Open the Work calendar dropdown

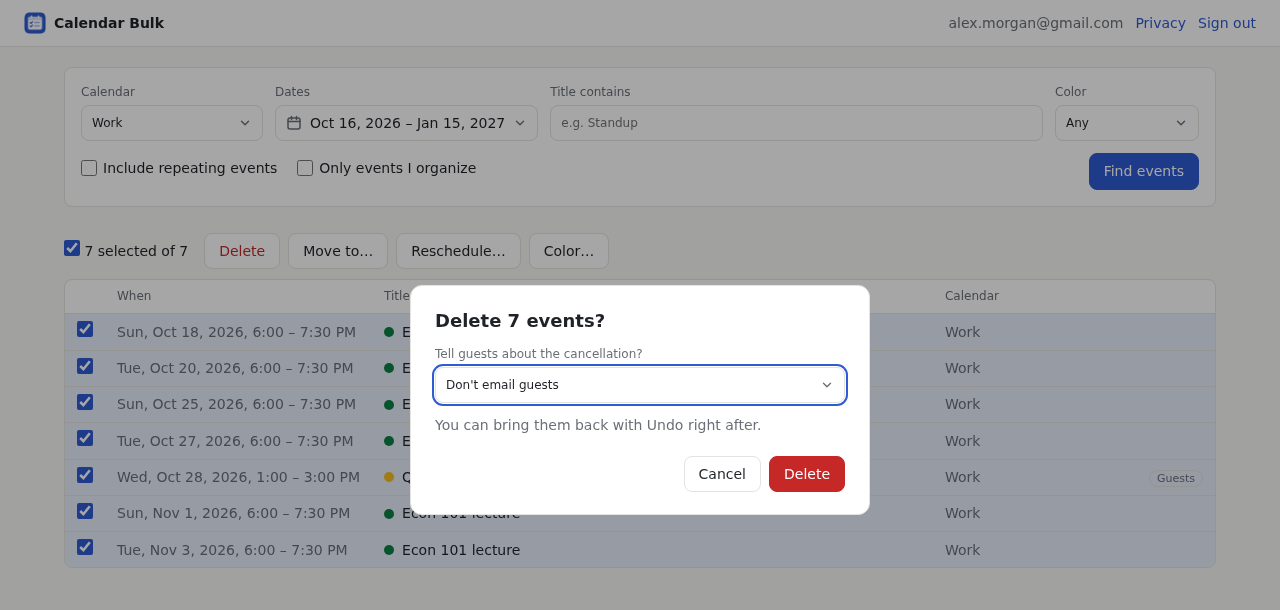(x=172, y=123)
